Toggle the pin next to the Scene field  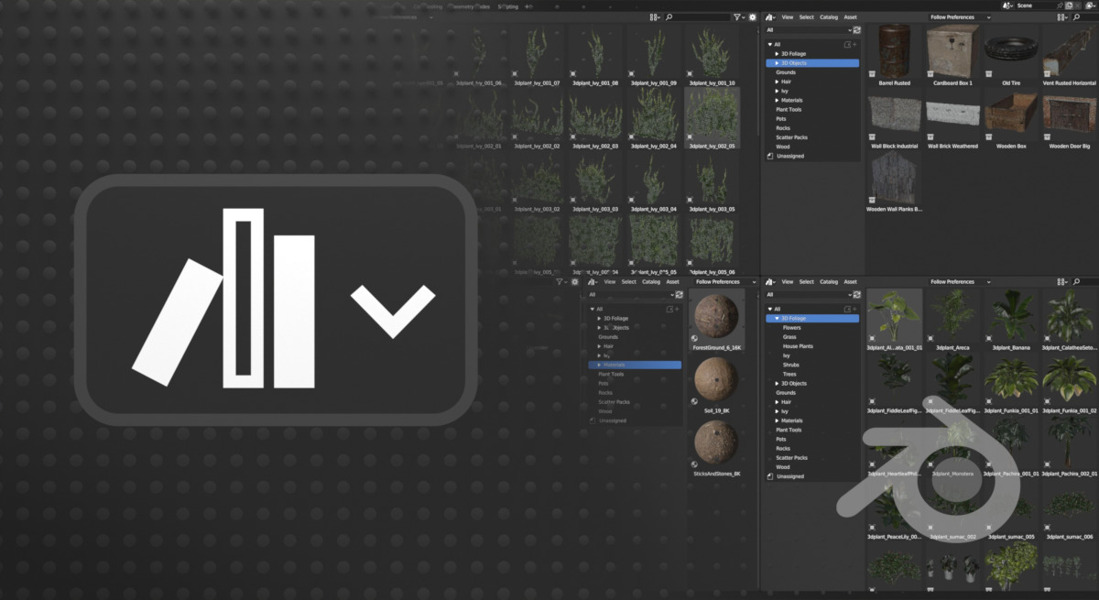[1058, 5]
